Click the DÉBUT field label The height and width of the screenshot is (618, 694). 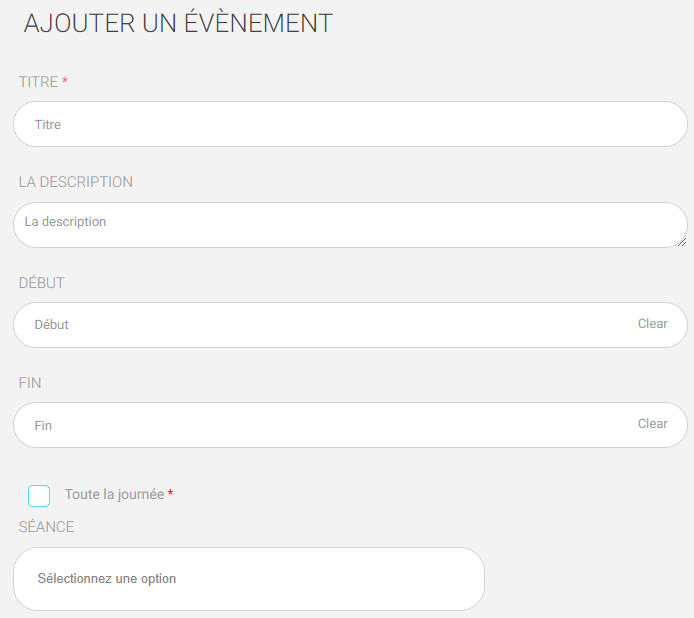pos(42,283)
